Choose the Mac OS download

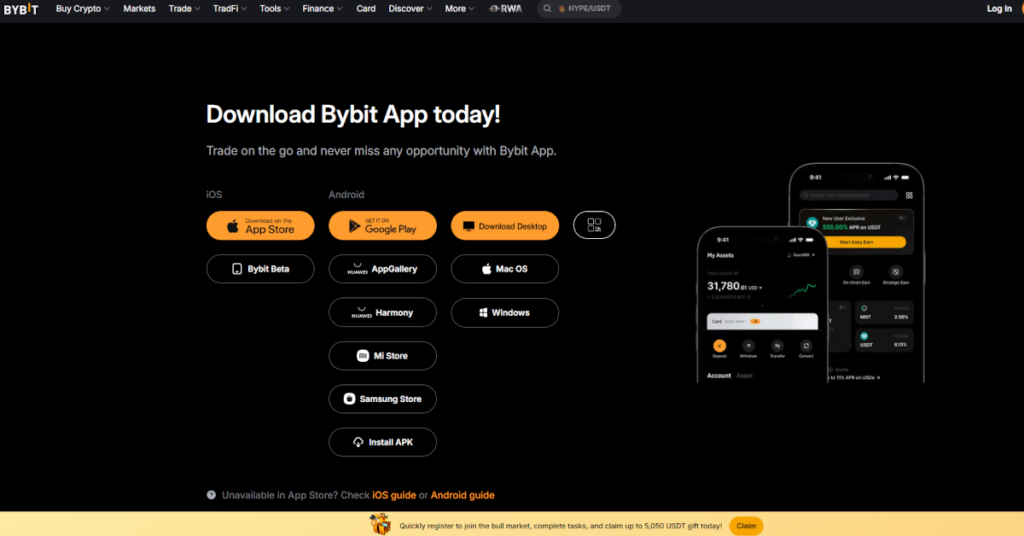(x=505, y=269)
